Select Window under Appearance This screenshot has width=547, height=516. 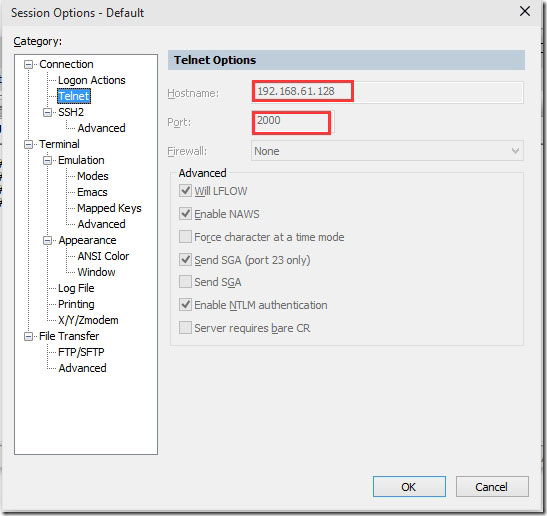click(96, 272)
